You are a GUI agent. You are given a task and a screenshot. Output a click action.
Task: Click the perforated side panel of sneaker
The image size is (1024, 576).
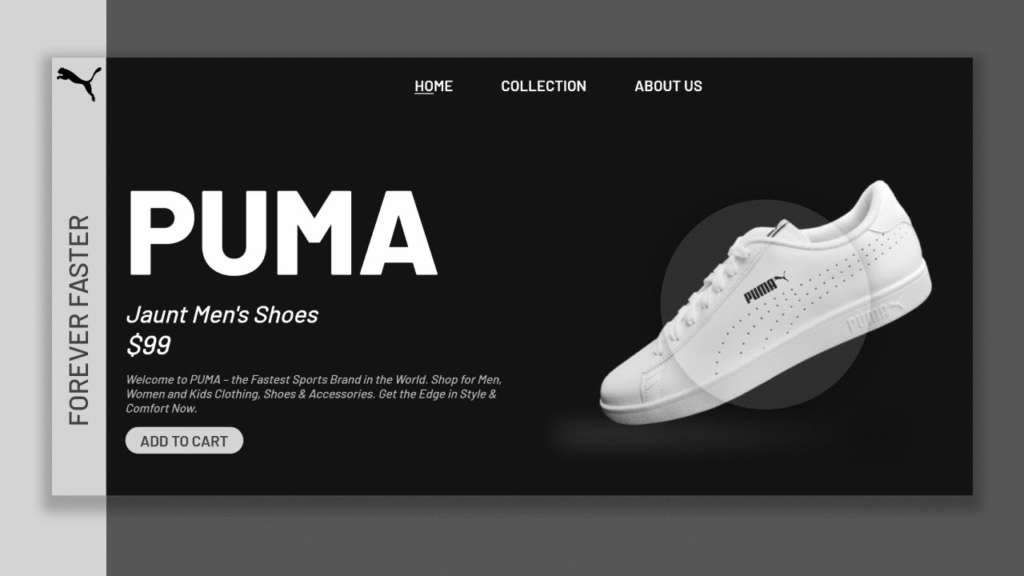click(816, 287)
